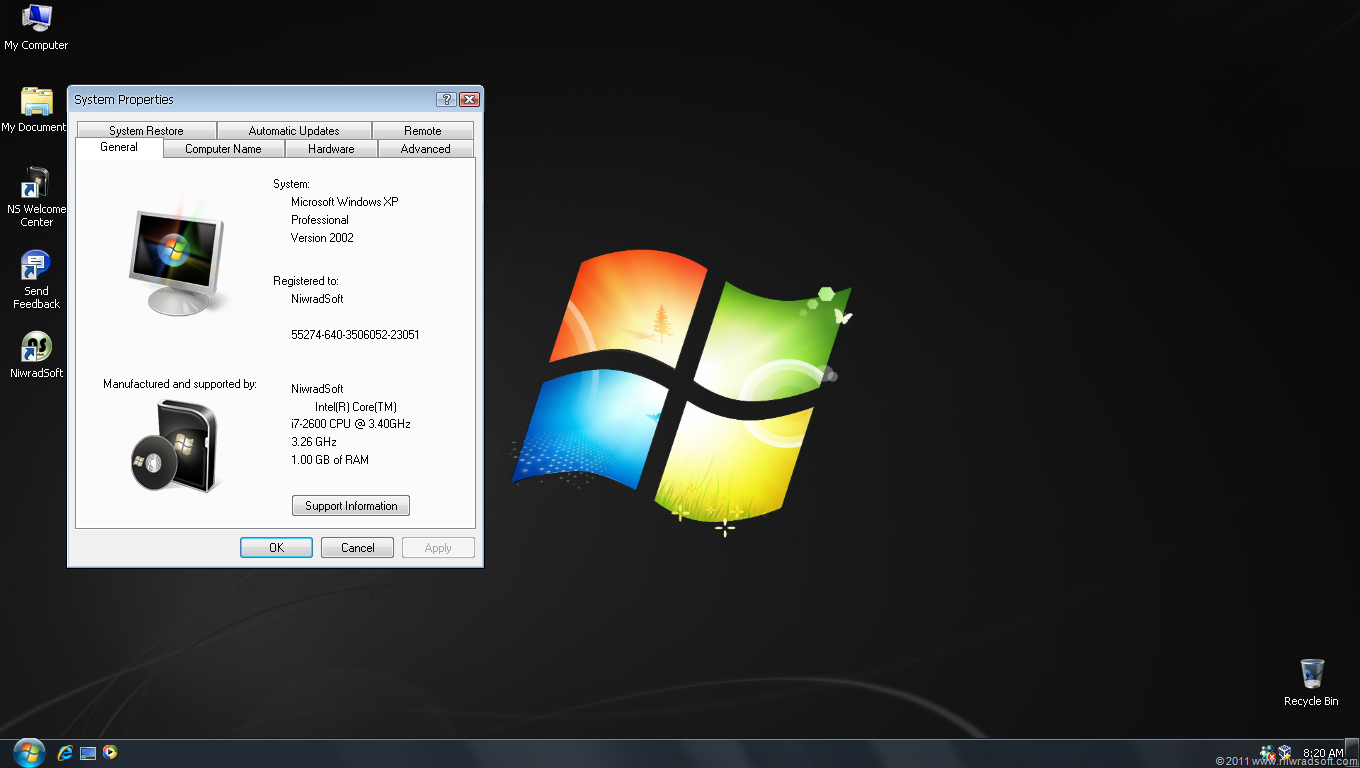1360x768 pixels.
Task: Open the My Computer desktop icon
Action: (36, 27)
